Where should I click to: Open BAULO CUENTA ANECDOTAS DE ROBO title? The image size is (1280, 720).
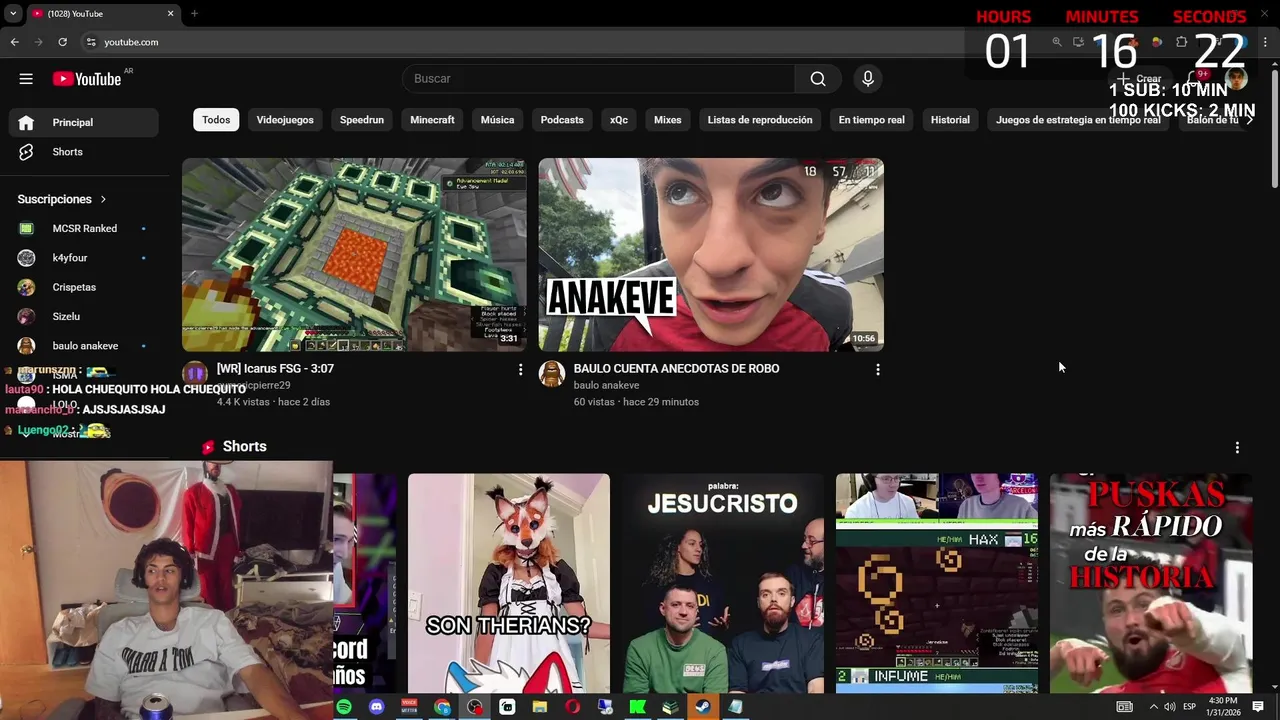pyautogui.click(x=676, y=369)
